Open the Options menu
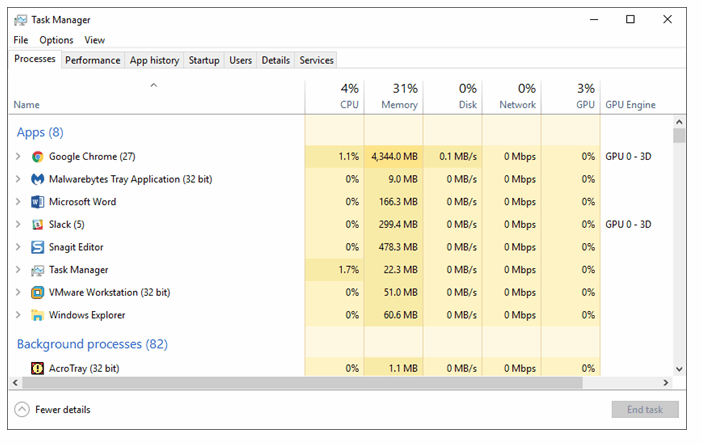Screen dimensions: 702x445 [56, 40]
